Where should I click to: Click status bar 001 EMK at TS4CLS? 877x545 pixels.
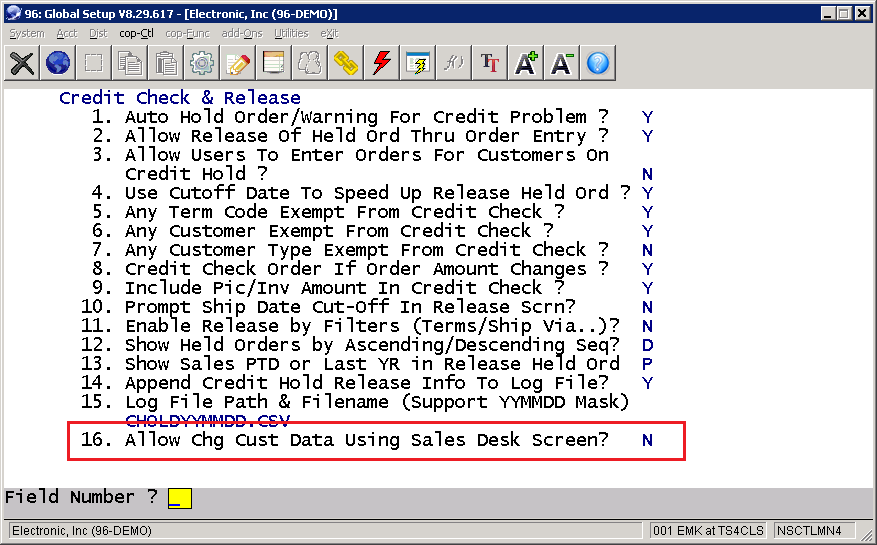[x=708, y=530]
